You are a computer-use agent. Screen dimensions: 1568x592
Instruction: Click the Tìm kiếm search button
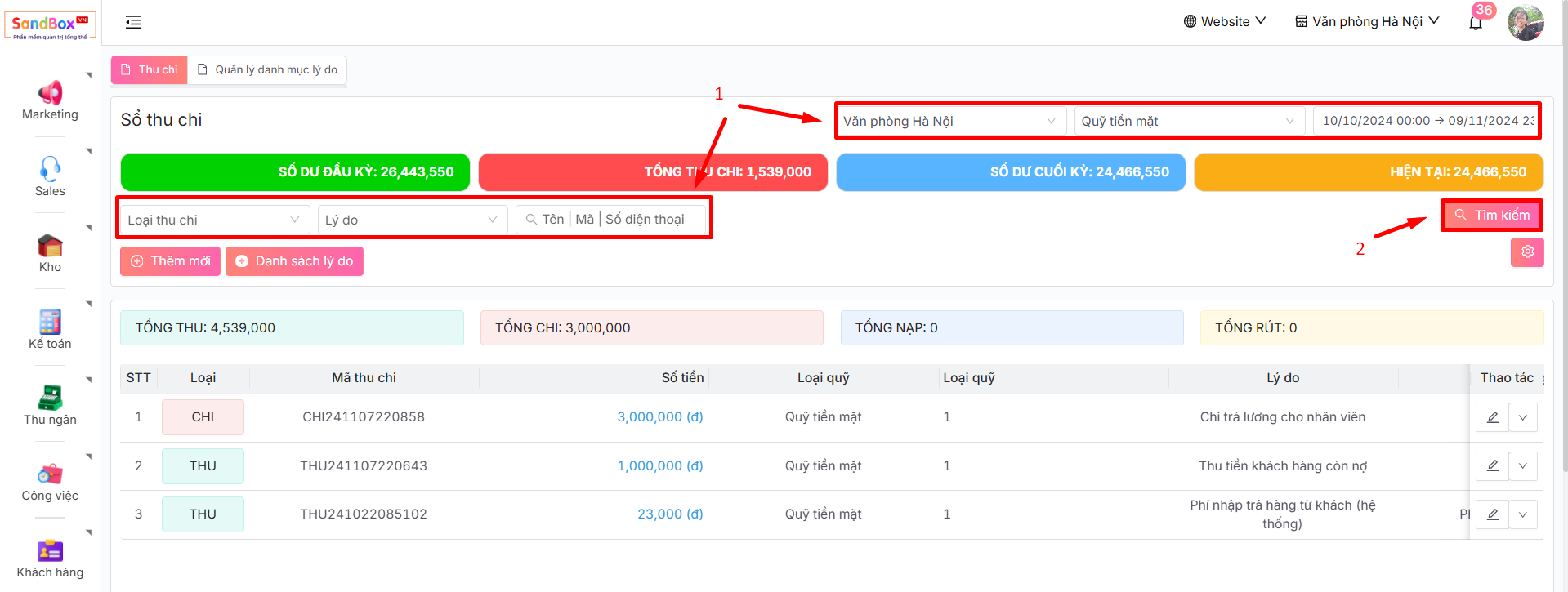(1491, 216)
